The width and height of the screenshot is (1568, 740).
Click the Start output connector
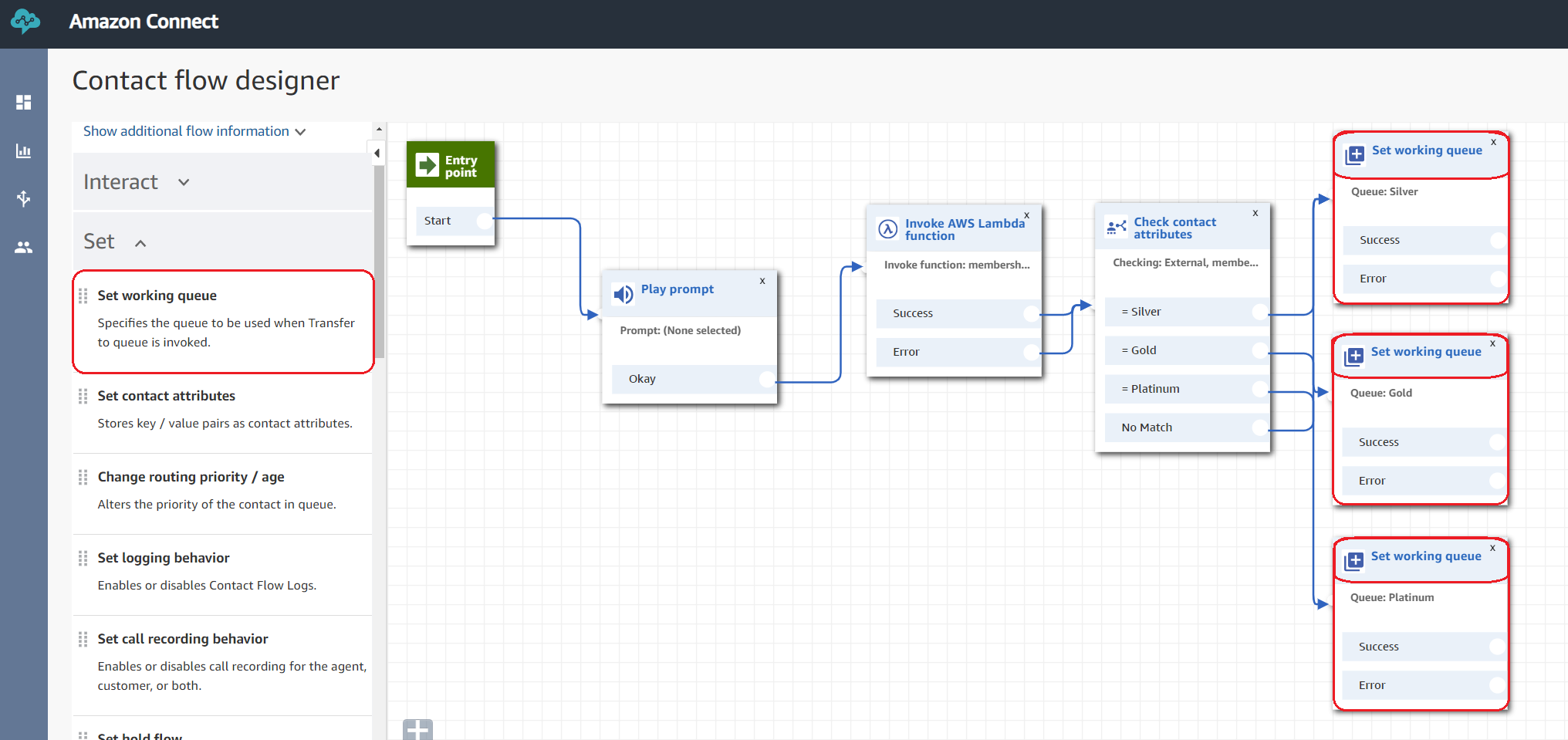pos(485,221)
